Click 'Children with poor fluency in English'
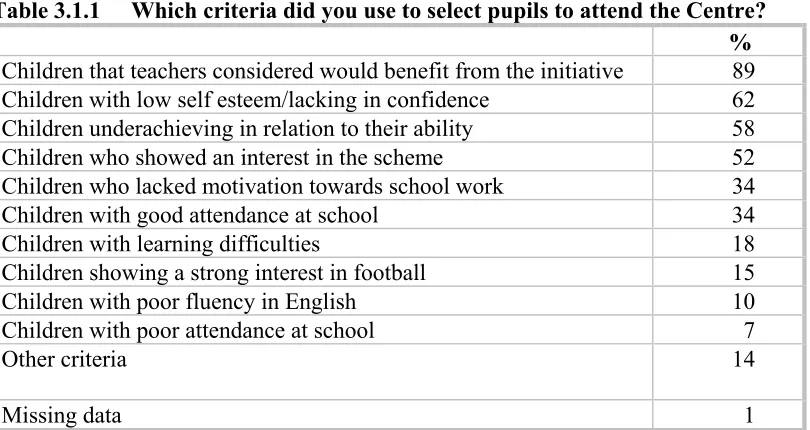This screenshot has width=810, height=430. (x=179, y=302)
